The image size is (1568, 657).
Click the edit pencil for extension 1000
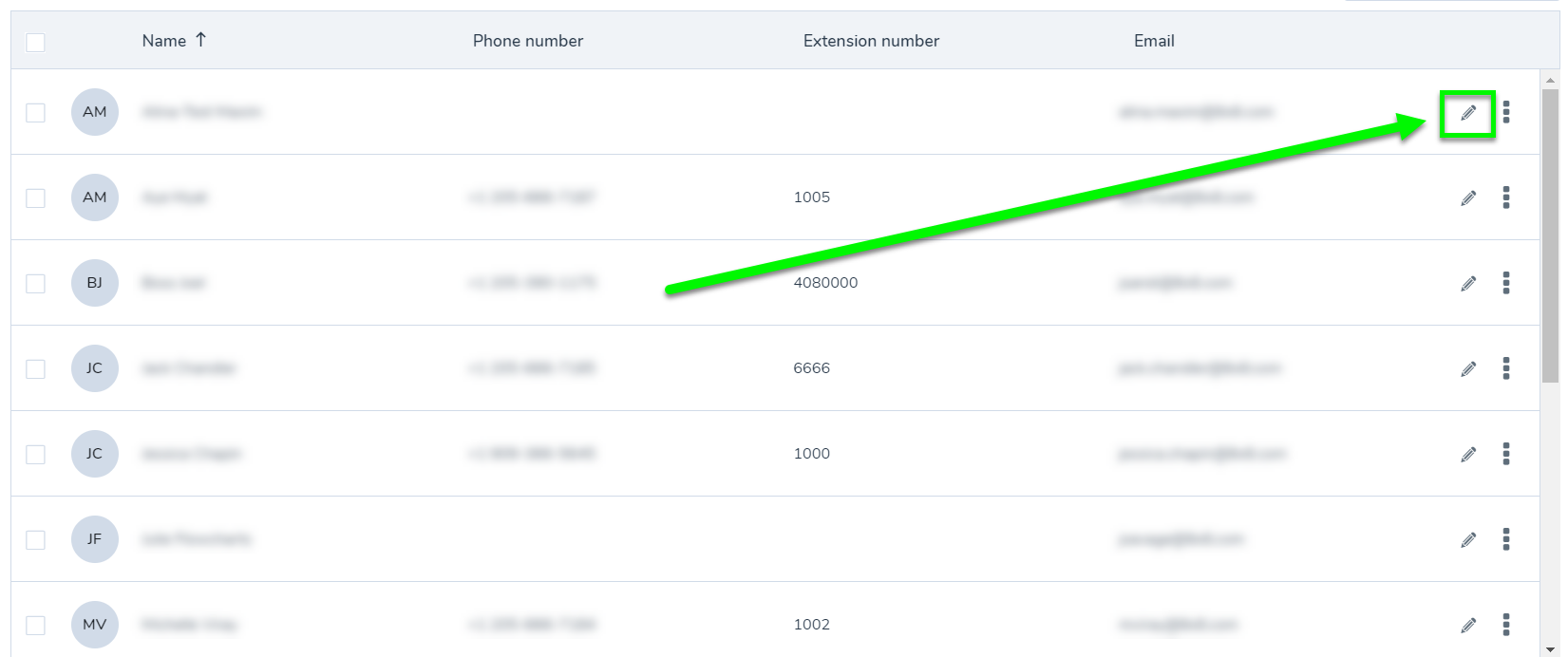click(1468, 454)
